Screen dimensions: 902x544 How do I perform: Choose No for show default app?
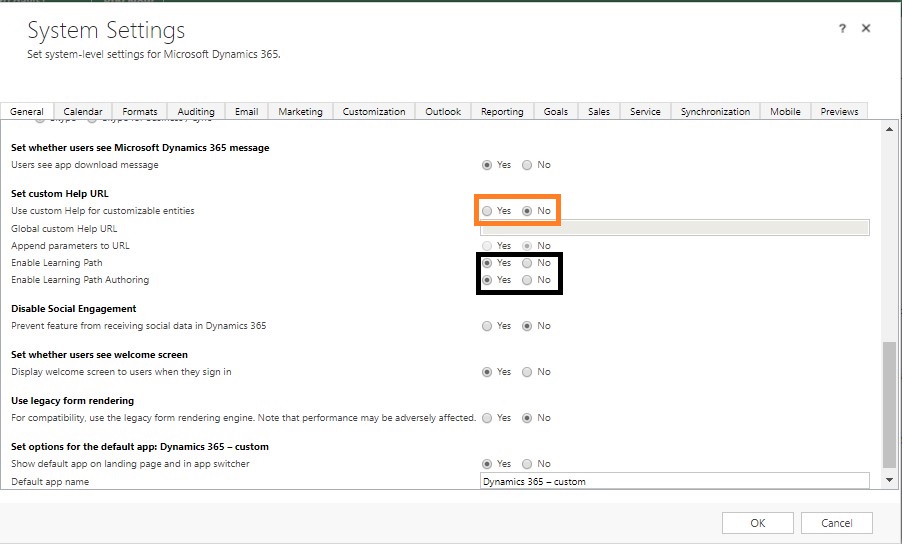(x=527, y=464)
